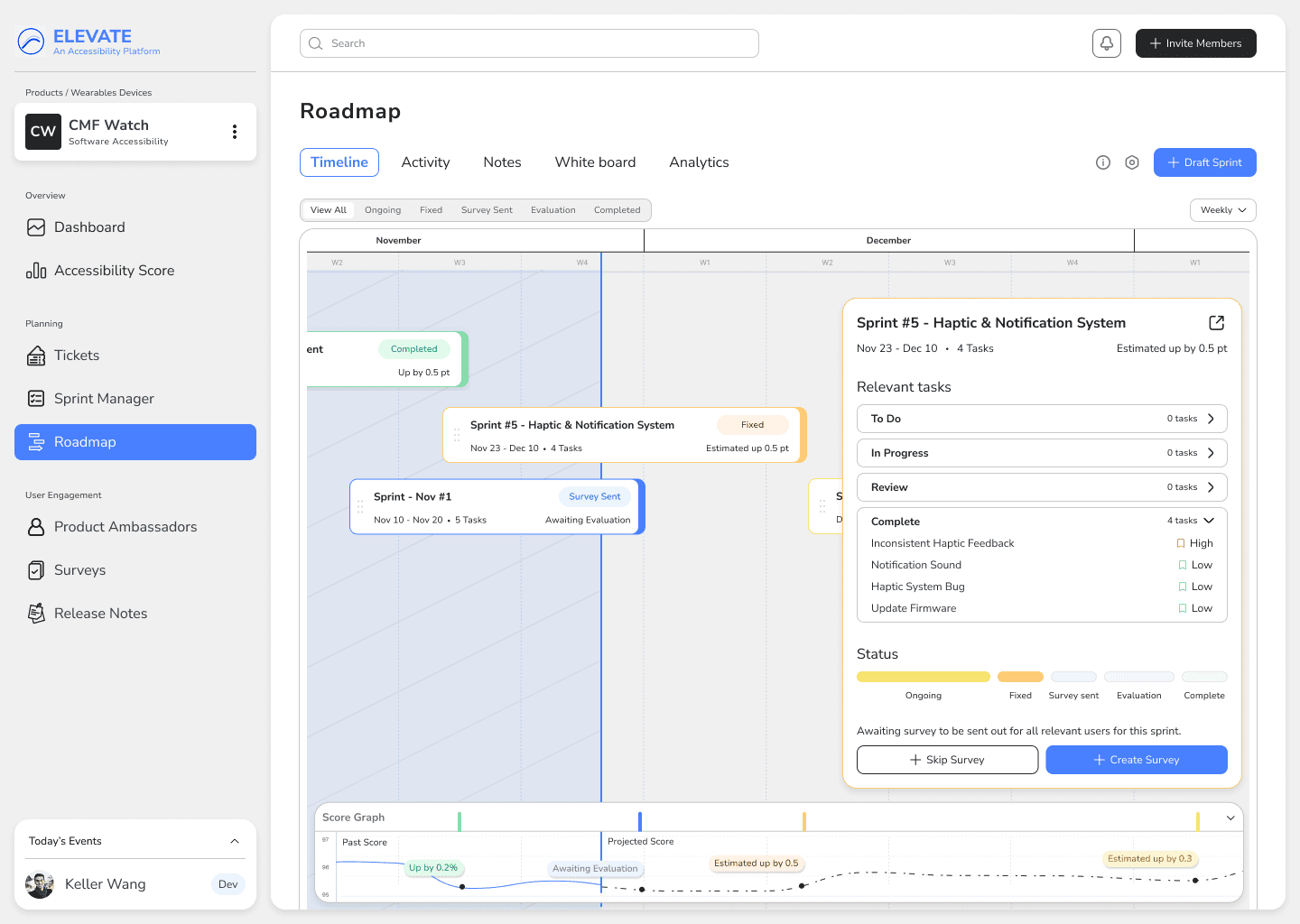Screen dimensions: 1300x924
Task: Click the Create Survey button
Action: [x=1136, y=760]
